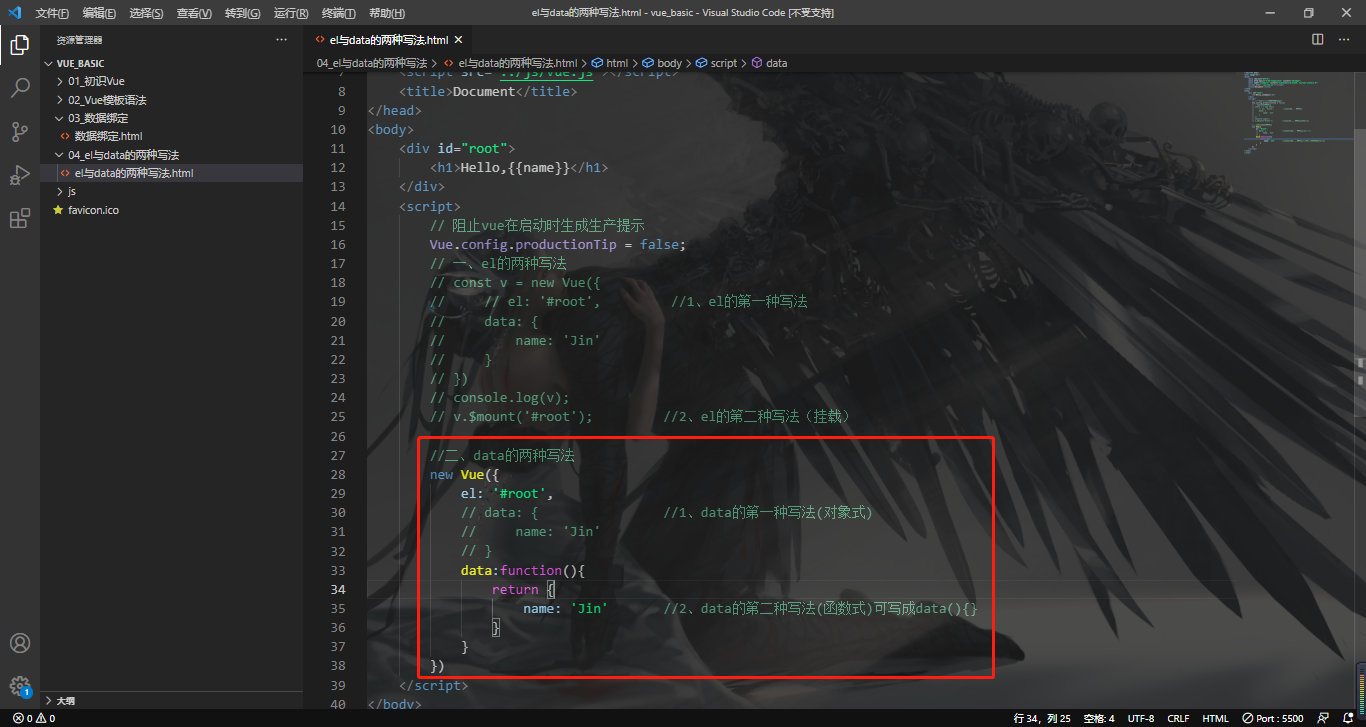Image resolution: width=1366 pixels, height=727 pixels.
Task: Close the el与data的两种写法.html tab
Action: tap(458, 40)
